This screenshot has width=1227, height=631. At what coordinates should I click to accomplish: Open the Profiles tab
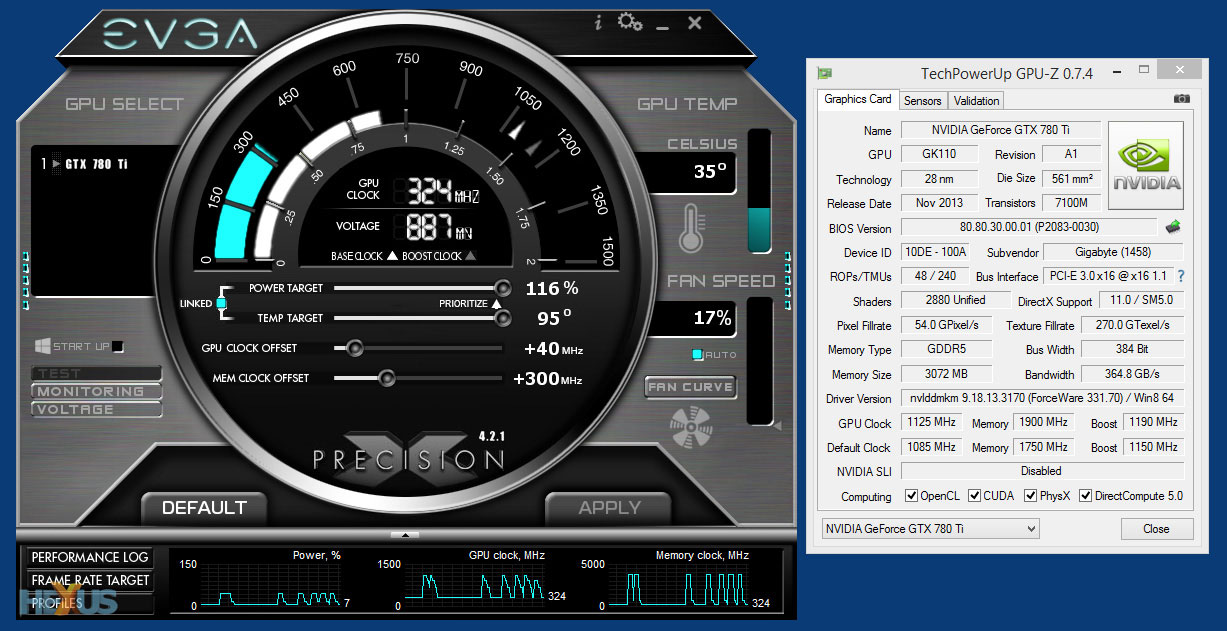(90, 603)
